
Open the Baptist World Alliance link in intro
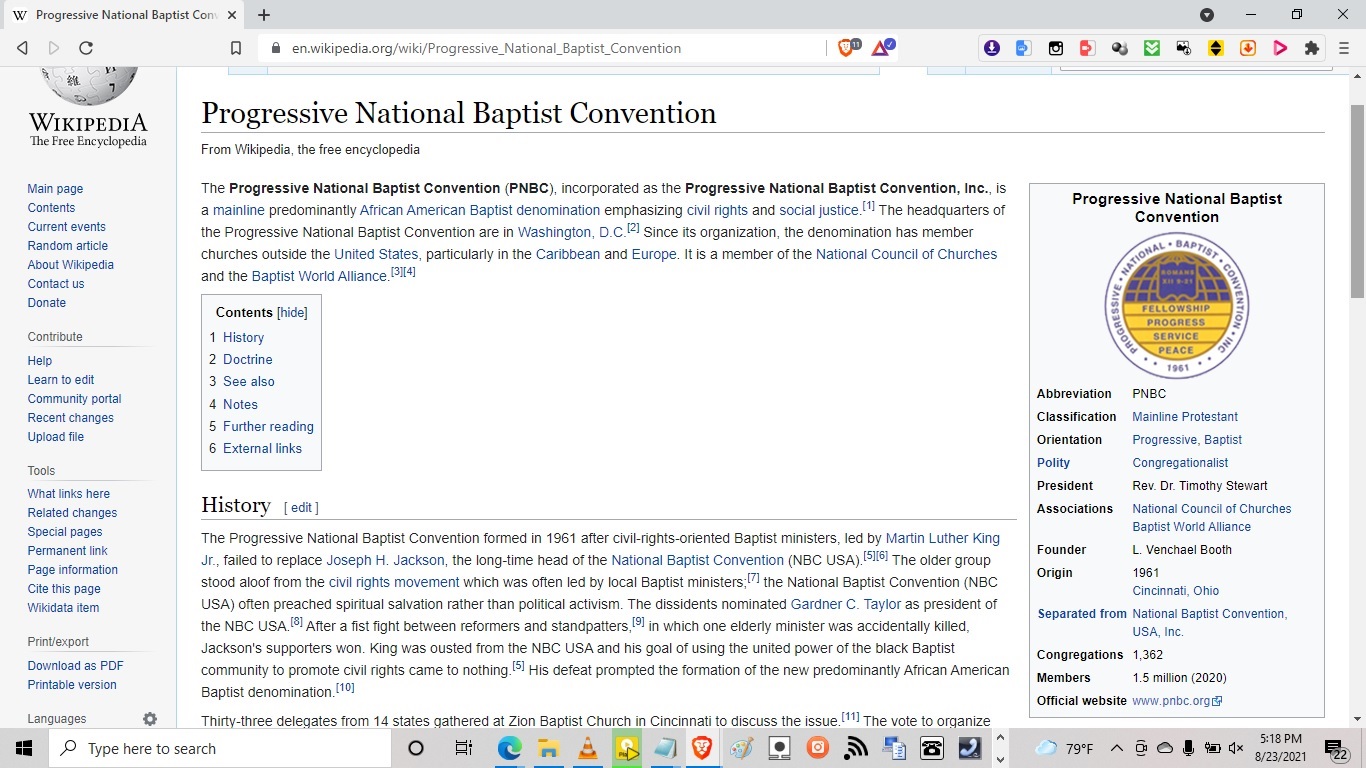click(319, 276)
